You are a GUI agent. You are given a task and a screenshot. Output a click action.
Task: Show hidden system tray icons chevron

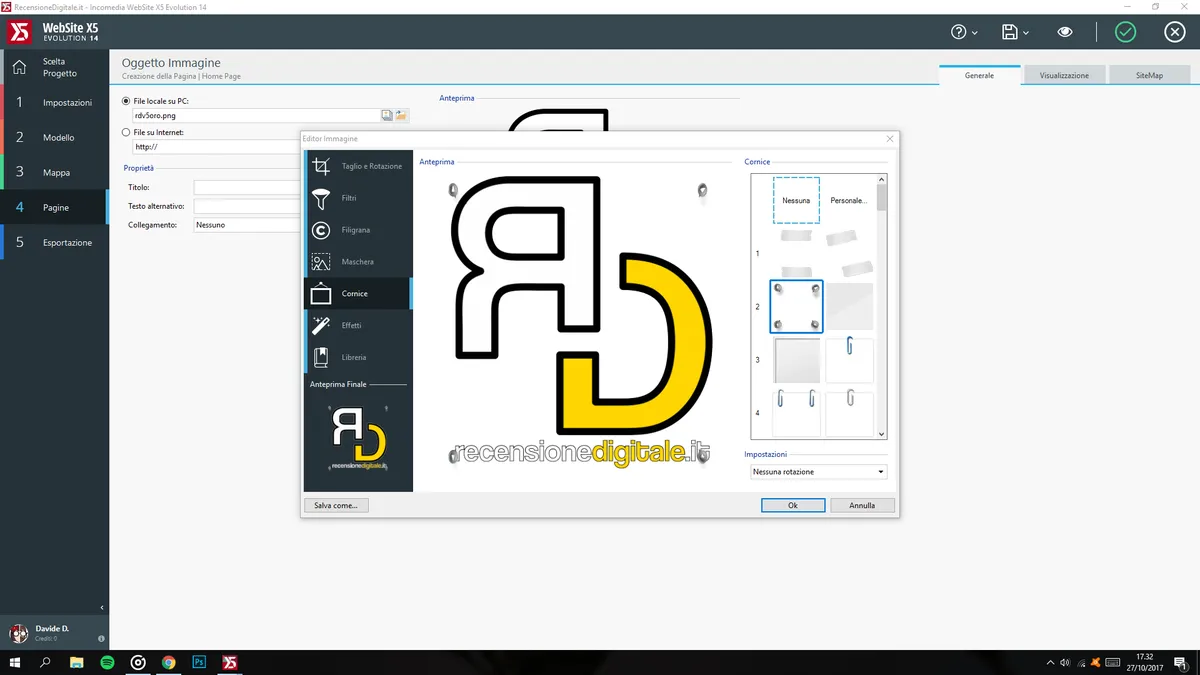coord(1048,662)
